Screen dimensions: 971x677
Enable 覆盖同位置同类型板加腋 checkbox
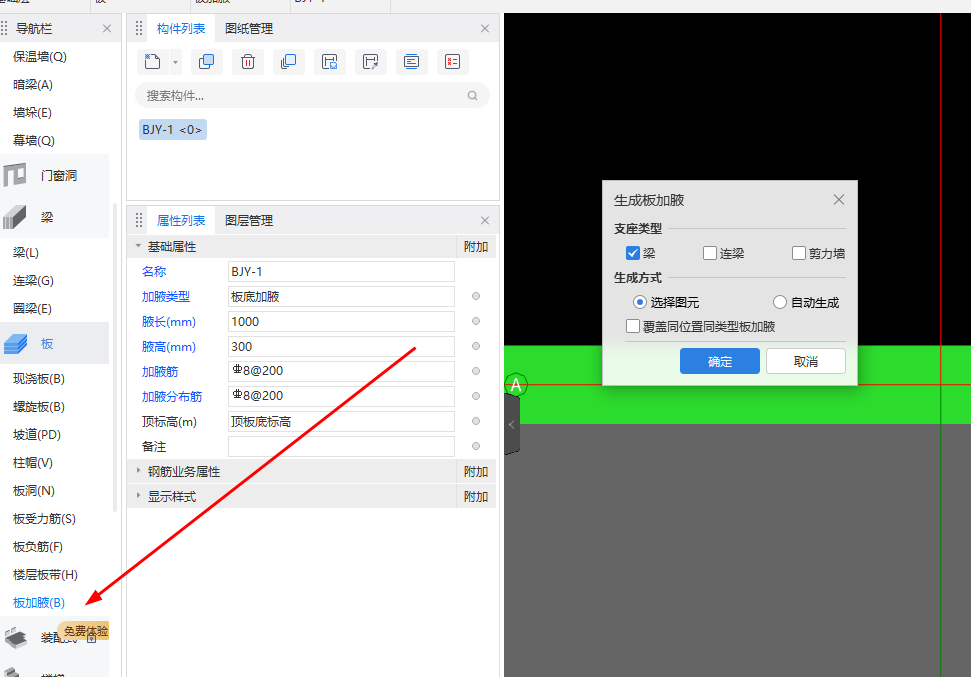[x=632, y=326]
